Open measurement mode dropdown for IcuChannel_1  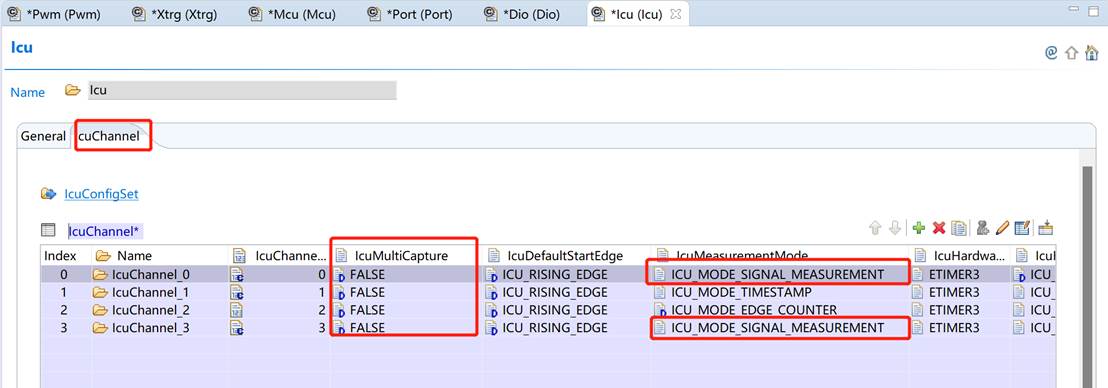[778, 292]
